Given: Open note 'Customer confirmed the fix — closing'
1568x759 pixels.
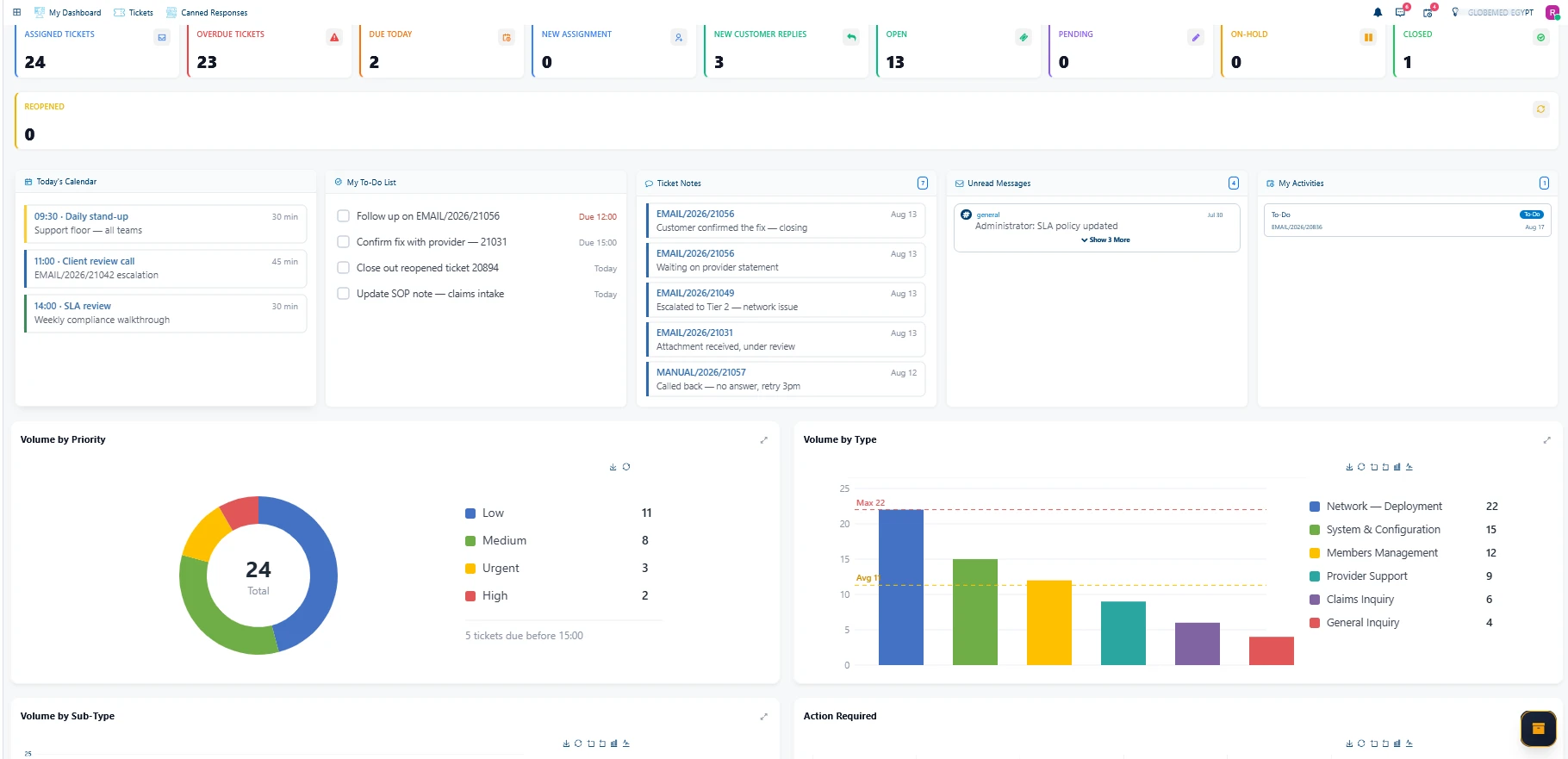Looking at the screenshot, I should click(x=786, y=221).
